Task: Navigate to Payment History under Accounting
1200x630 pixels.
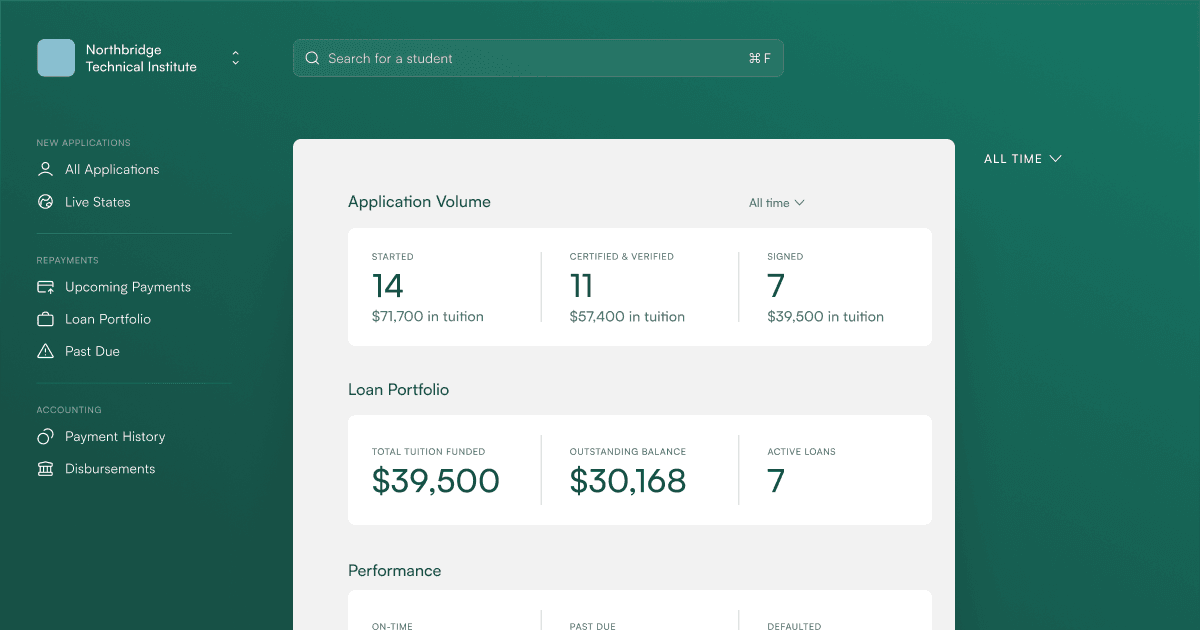Action: (115, 436)
